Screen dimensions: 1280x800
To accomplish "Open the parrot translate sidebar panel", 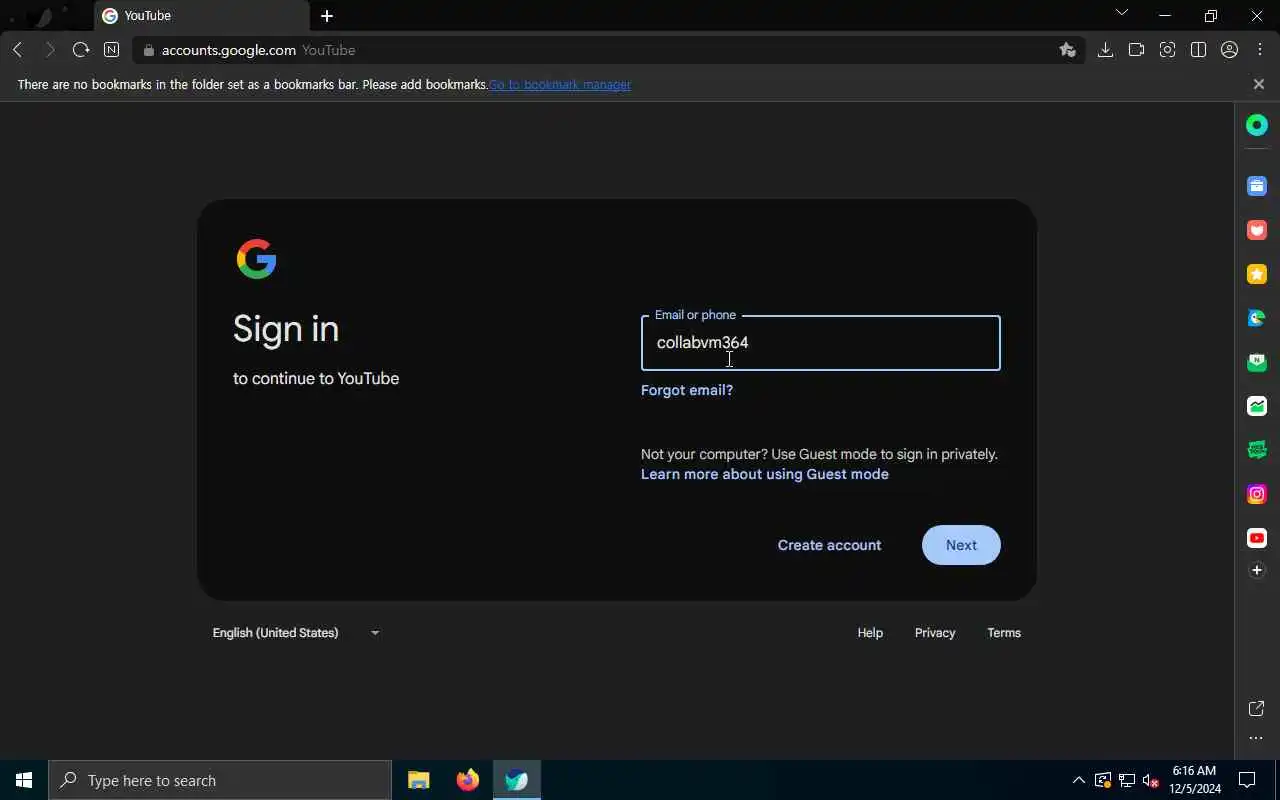I will (1257, 318).
